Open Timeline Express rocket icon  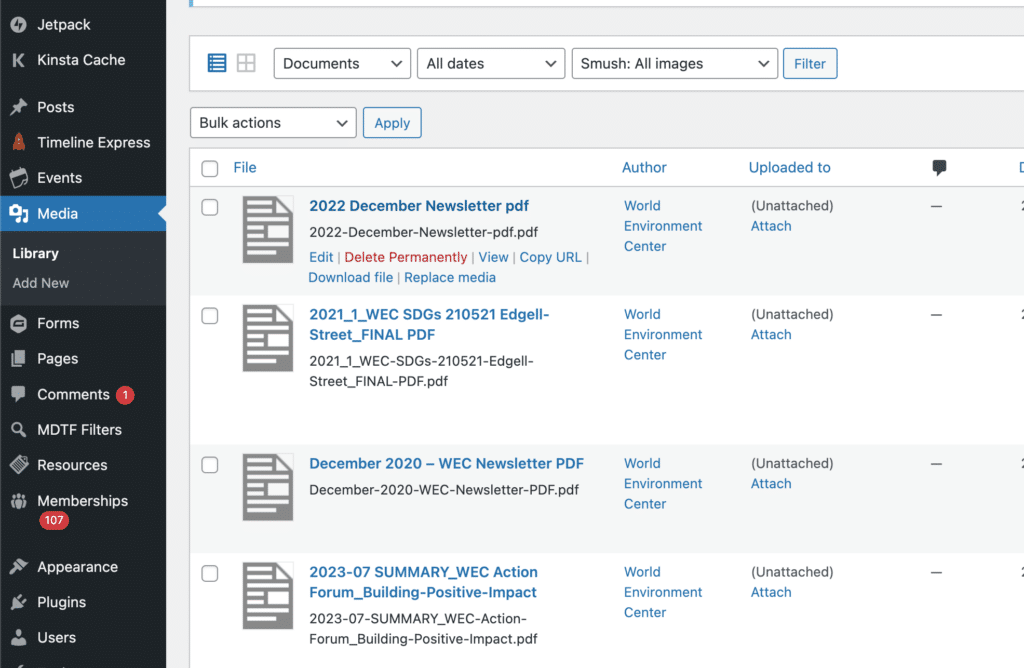tap(18, 142)
